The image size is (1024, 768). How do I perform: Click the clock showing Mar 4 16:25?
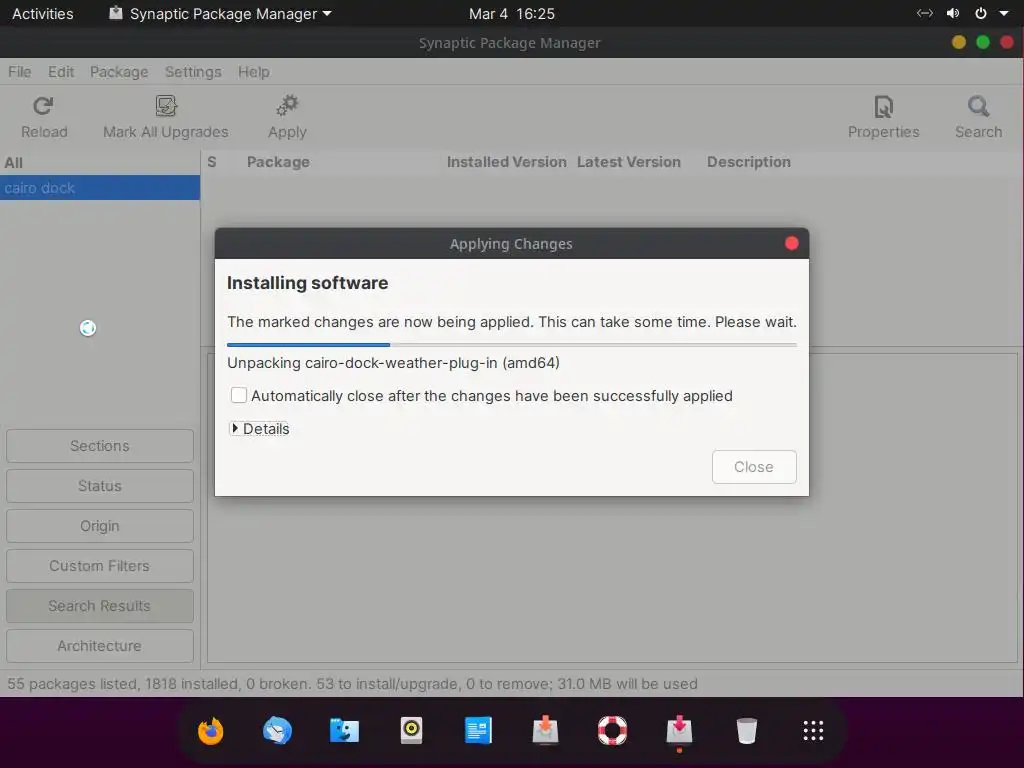pyautogui.click(x=511, y=13)
